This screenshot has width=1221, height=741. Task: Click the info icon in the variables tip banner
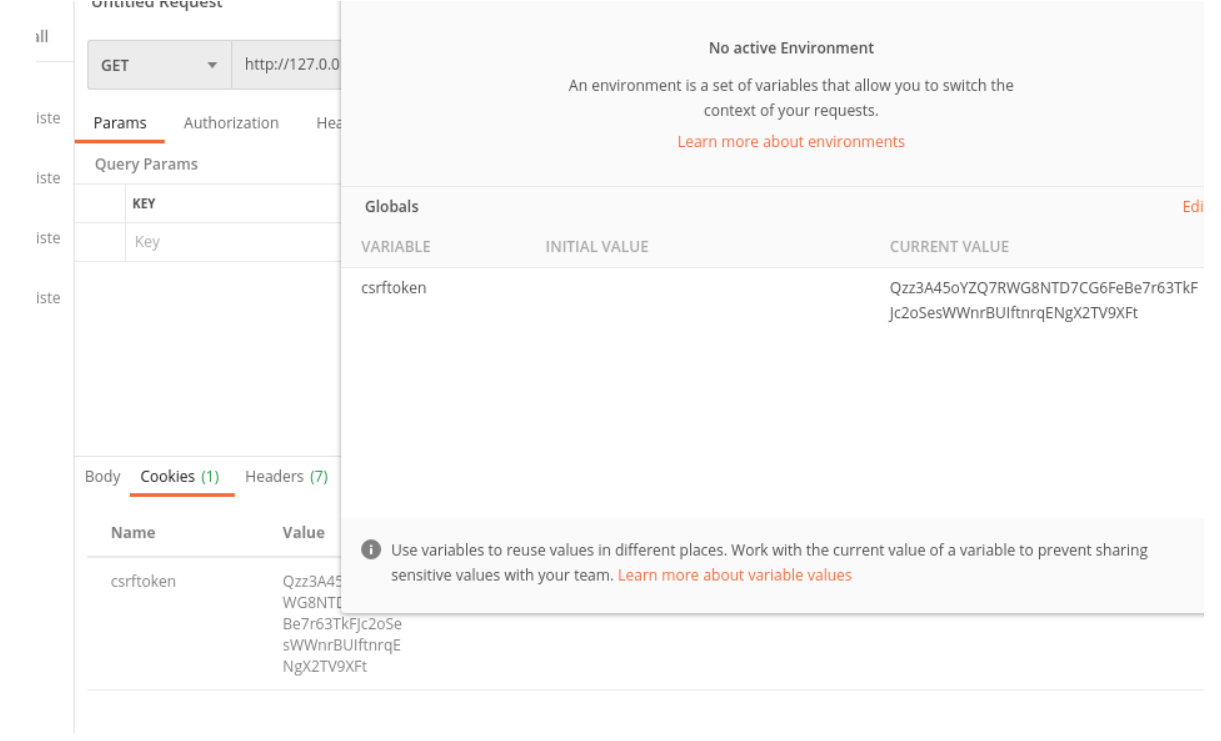tap(371, 549)
